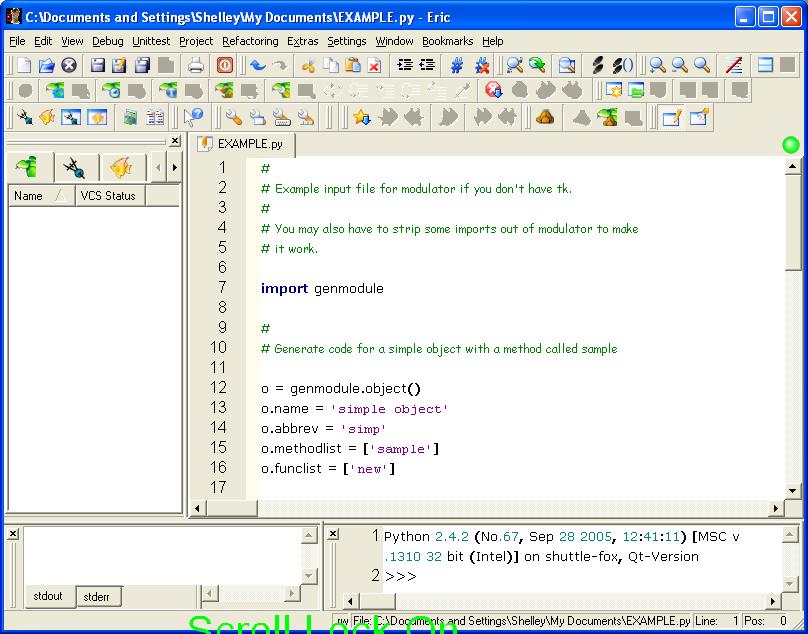Image resolution: width=808 pixels, height=634 pixels.
Task: Cut selection using the scissors icon
Action: pyautogui.click(x=308, y=65)
